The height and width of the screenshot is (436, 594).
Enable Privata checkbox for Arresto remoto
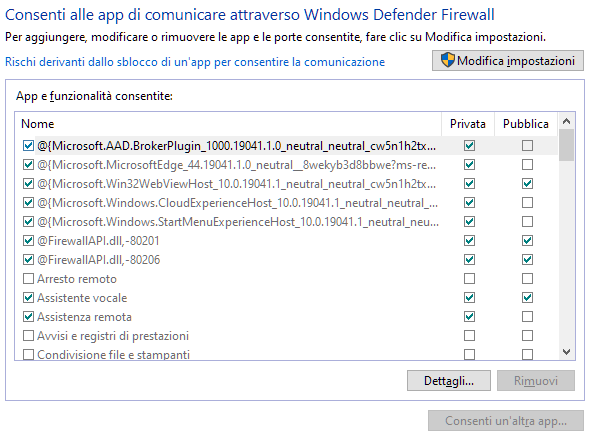pyautogui.click(x=469, y=279)
